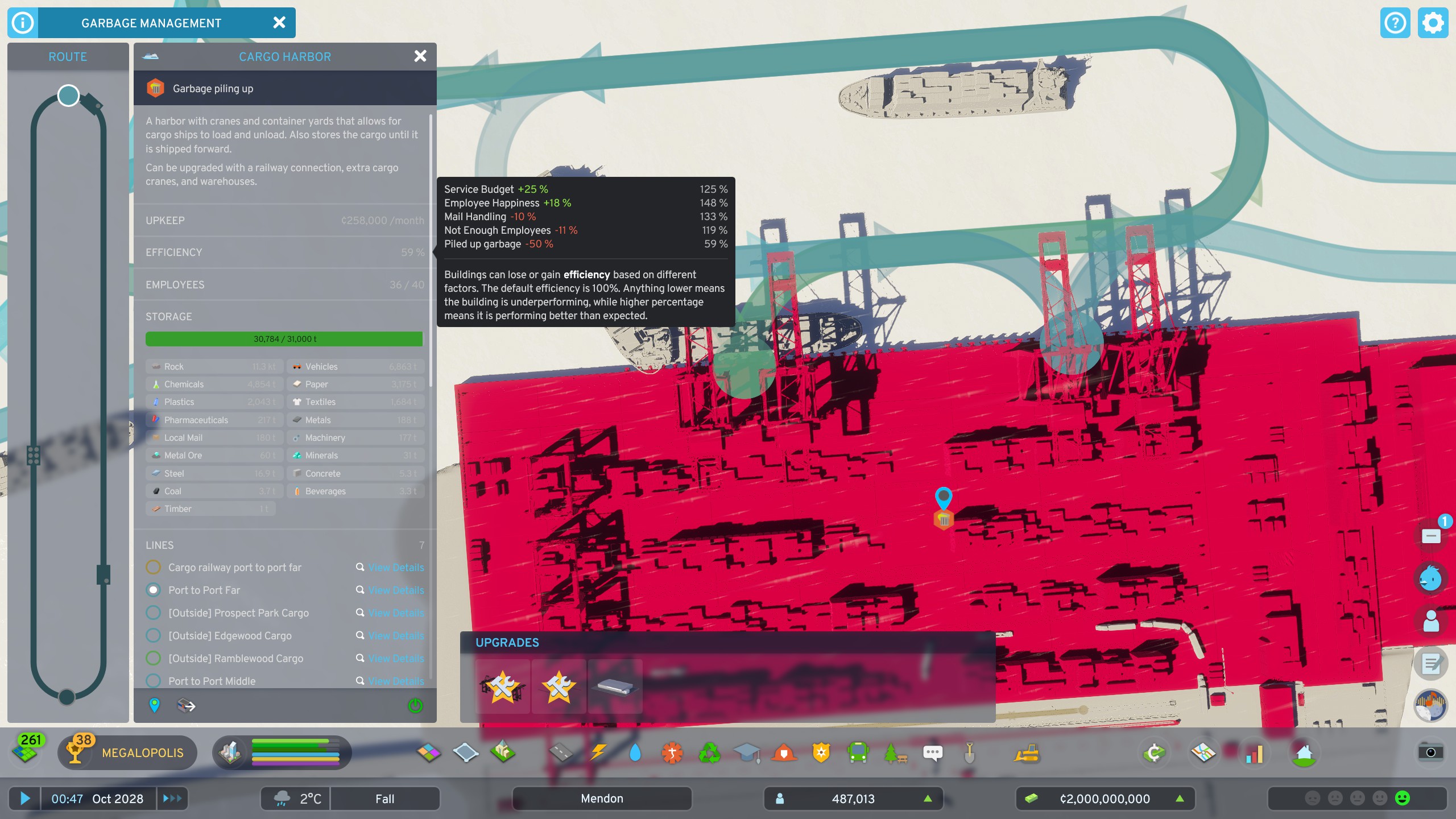The image size is (1456, 819).
Task: Switch to the Route tab
Action: click(x=68, y=56)
